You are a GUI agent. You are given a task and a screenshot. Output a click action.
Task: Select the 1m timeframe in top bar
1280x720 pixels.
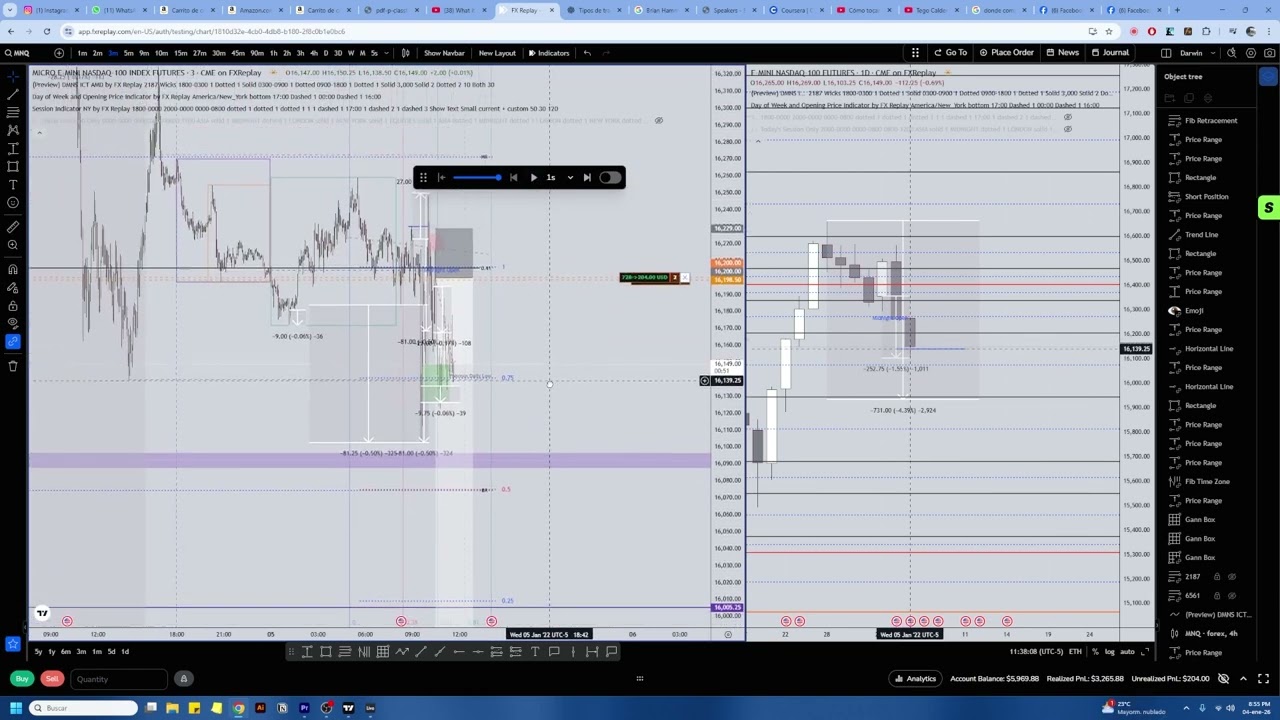[82, 53]
